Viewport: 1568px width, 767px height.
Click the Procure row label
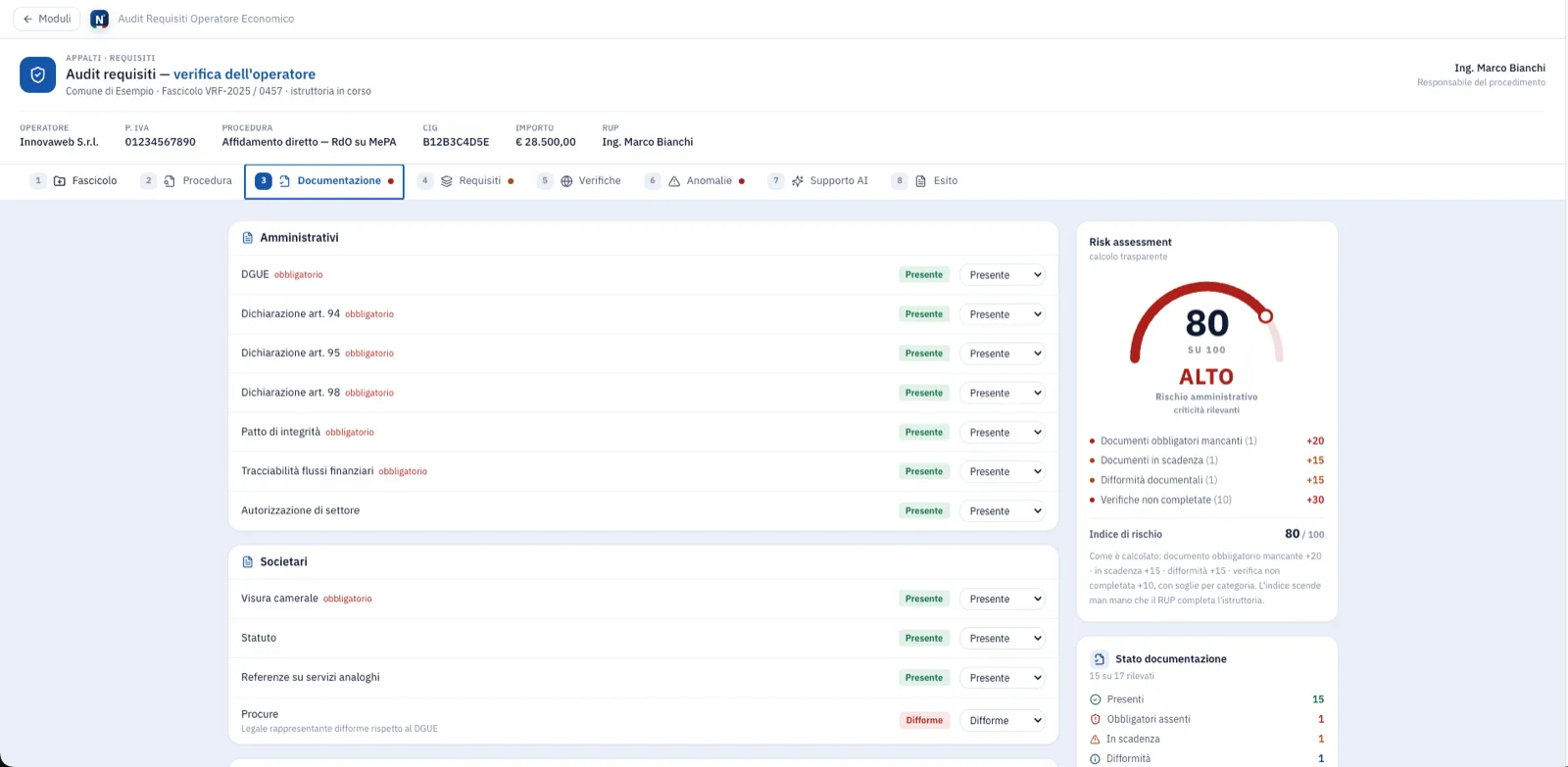pos(260,714)
